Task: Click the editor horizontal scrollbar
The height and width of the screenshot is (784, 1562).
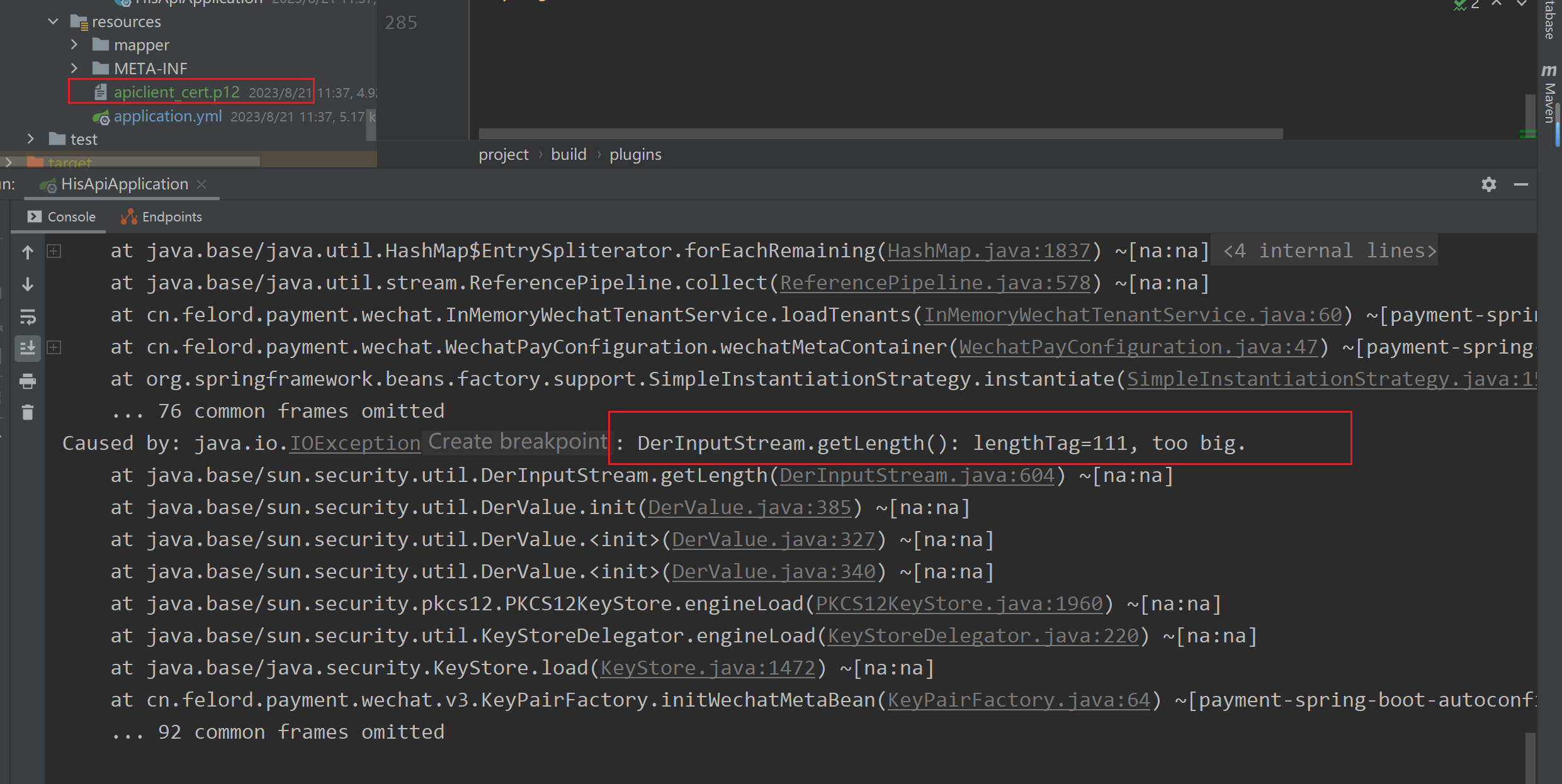Action: (880, 133)
